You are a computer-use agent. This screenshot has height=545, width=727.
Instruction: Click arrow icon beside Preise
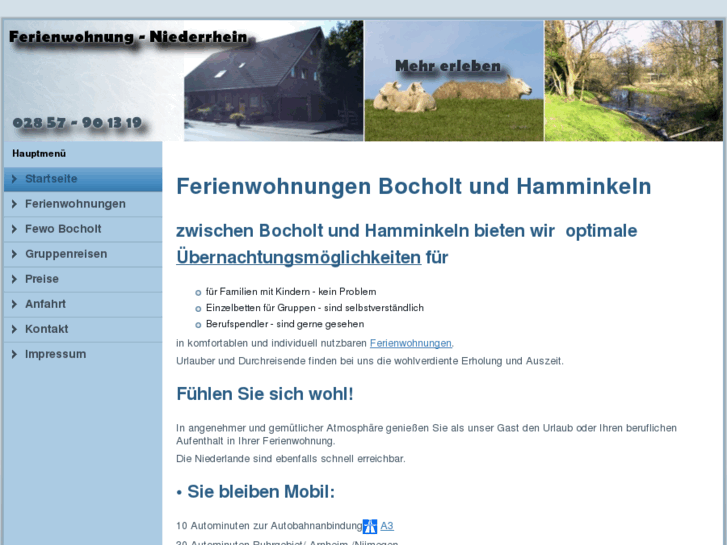(x=14, y=279)
